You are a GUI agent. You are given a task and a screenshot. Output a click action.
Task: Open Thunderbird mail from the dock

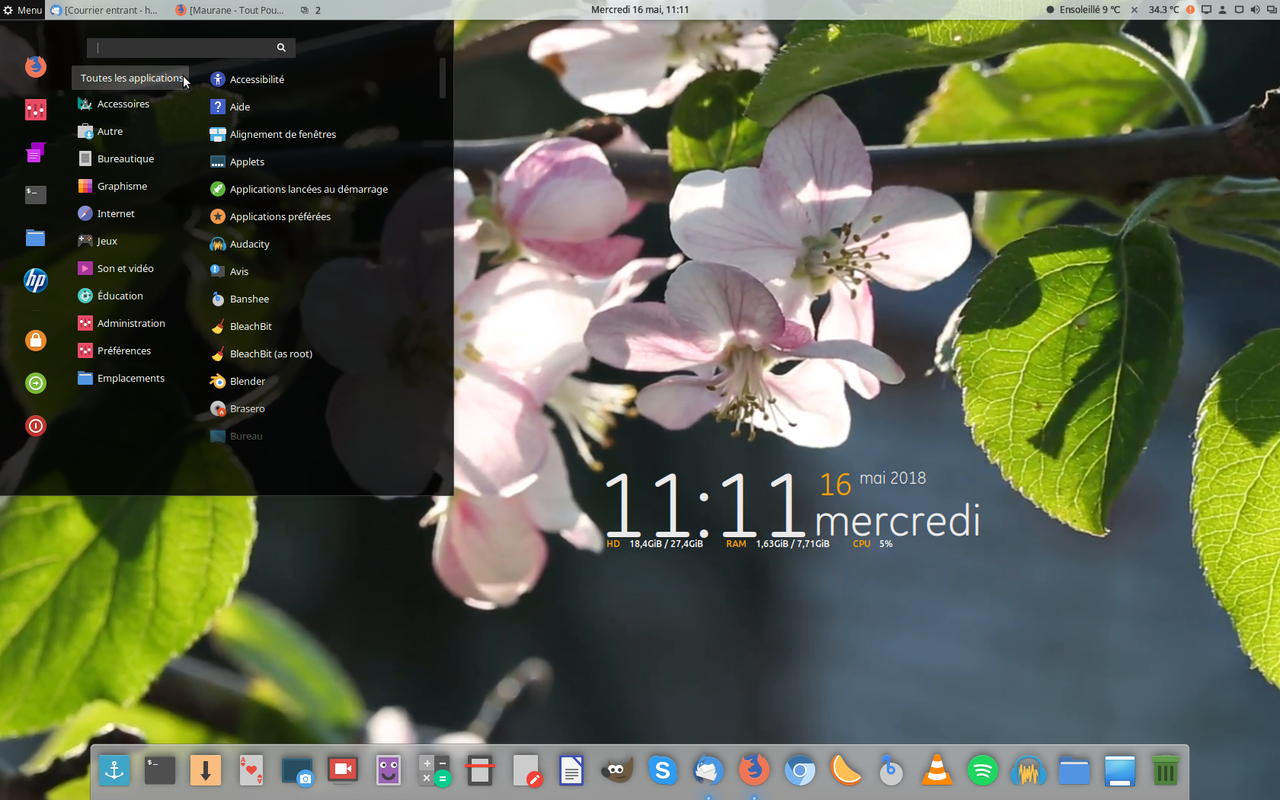point(708,770)
